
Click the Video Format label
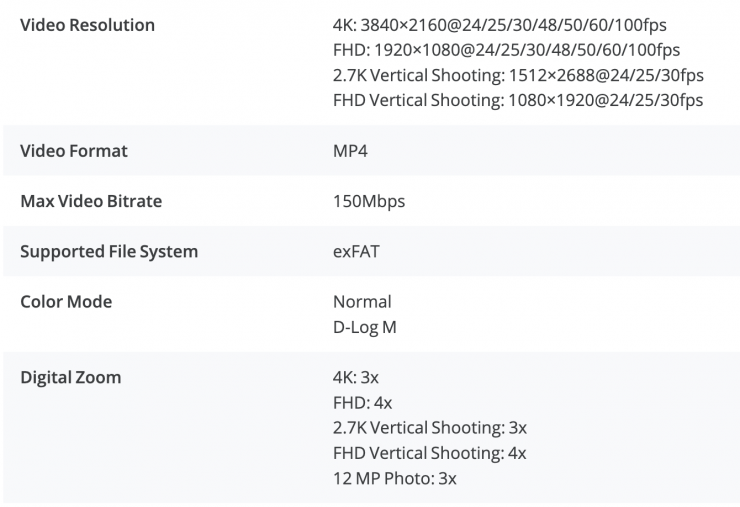[x=74, y=151]
